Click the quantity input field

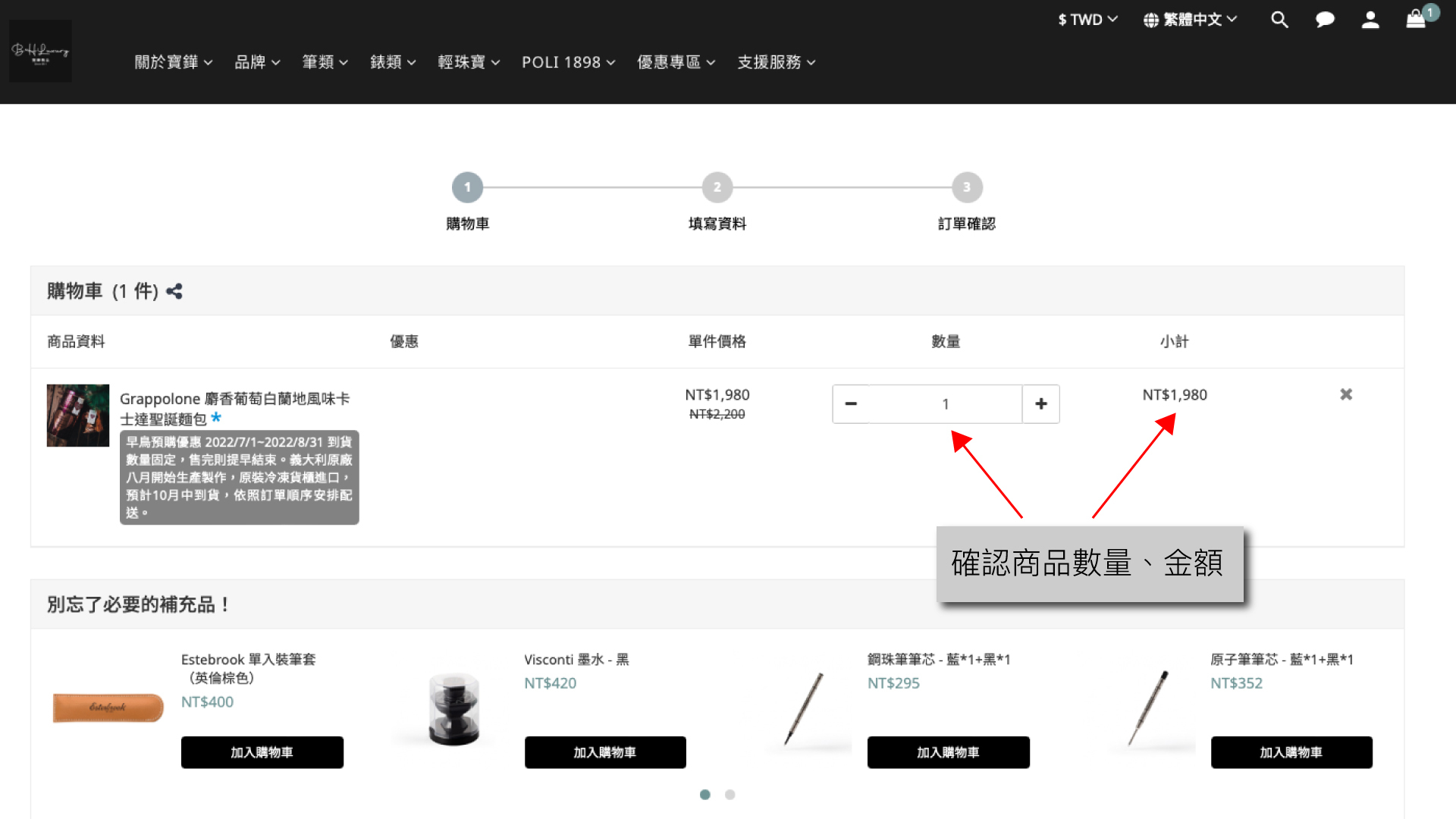(x=945, y=404)
